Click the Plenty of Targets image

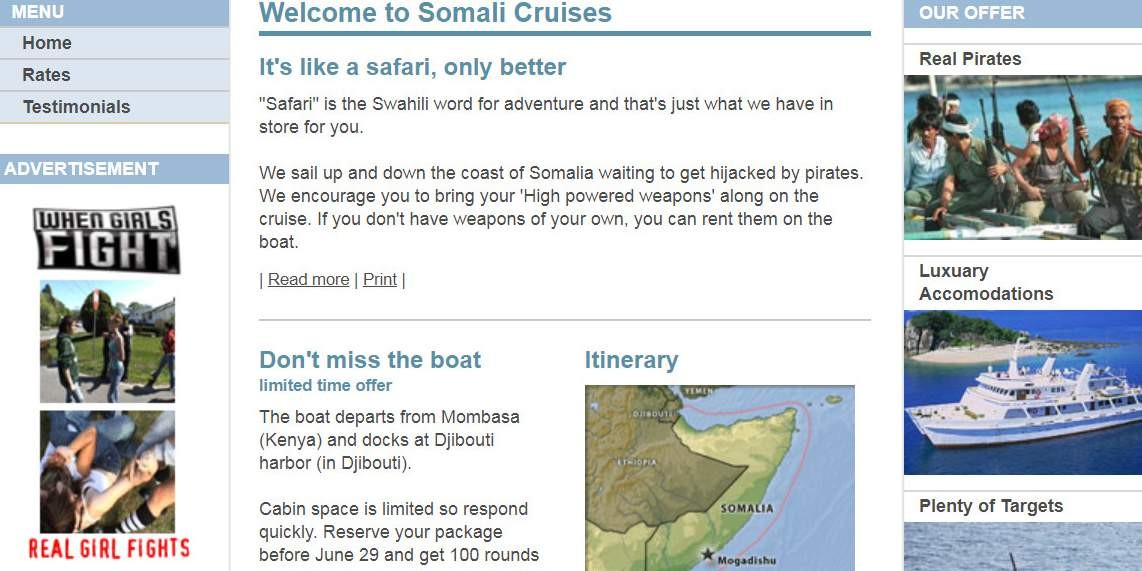pyautogui.click(x=1022, y=547)
